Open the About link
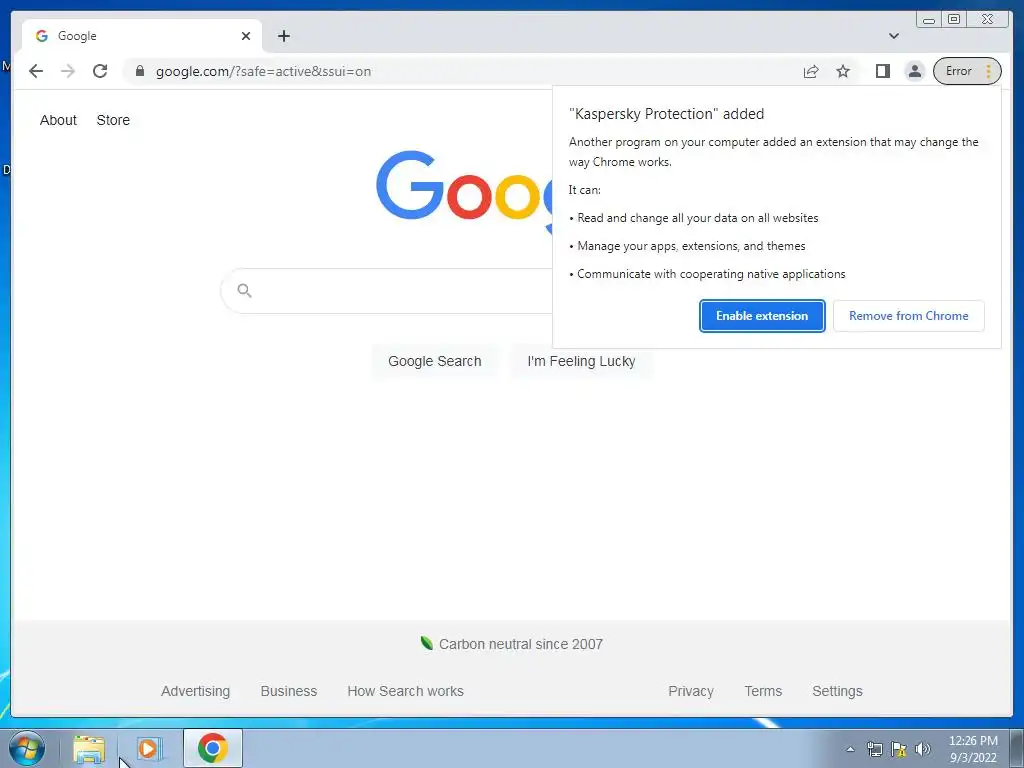1024x768 pixels. pyautogui.click(x=58, y=120)
